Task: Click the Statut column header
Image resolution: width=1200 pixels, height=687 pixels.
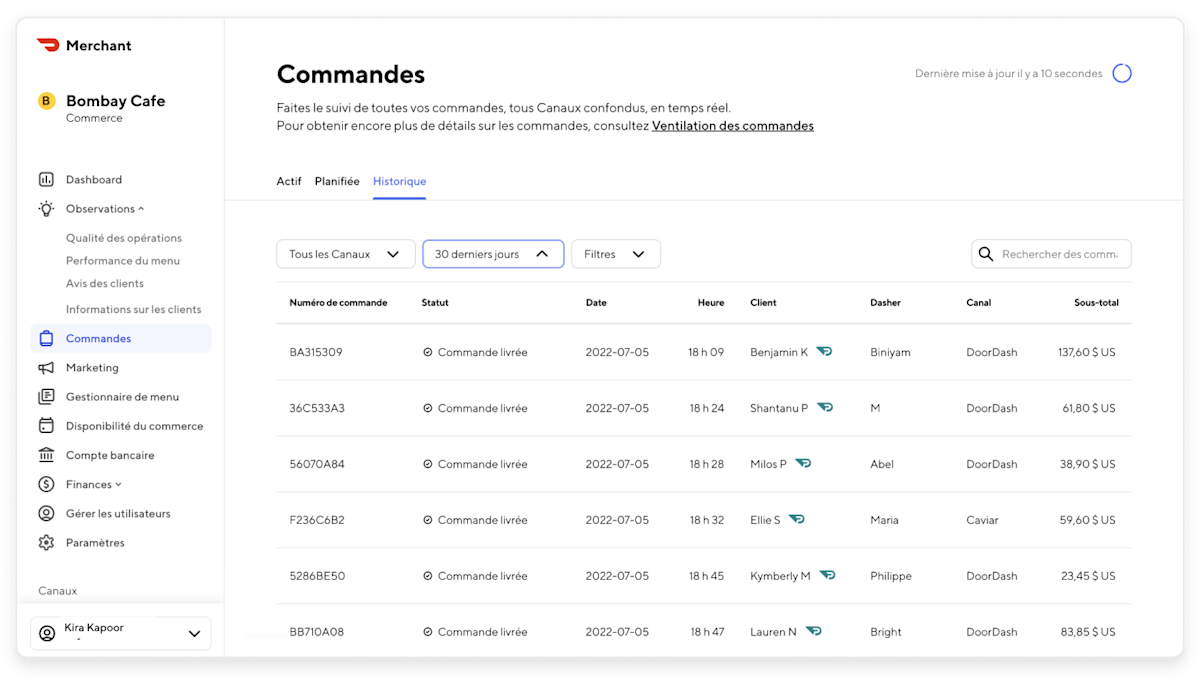Action: (435, 302)
